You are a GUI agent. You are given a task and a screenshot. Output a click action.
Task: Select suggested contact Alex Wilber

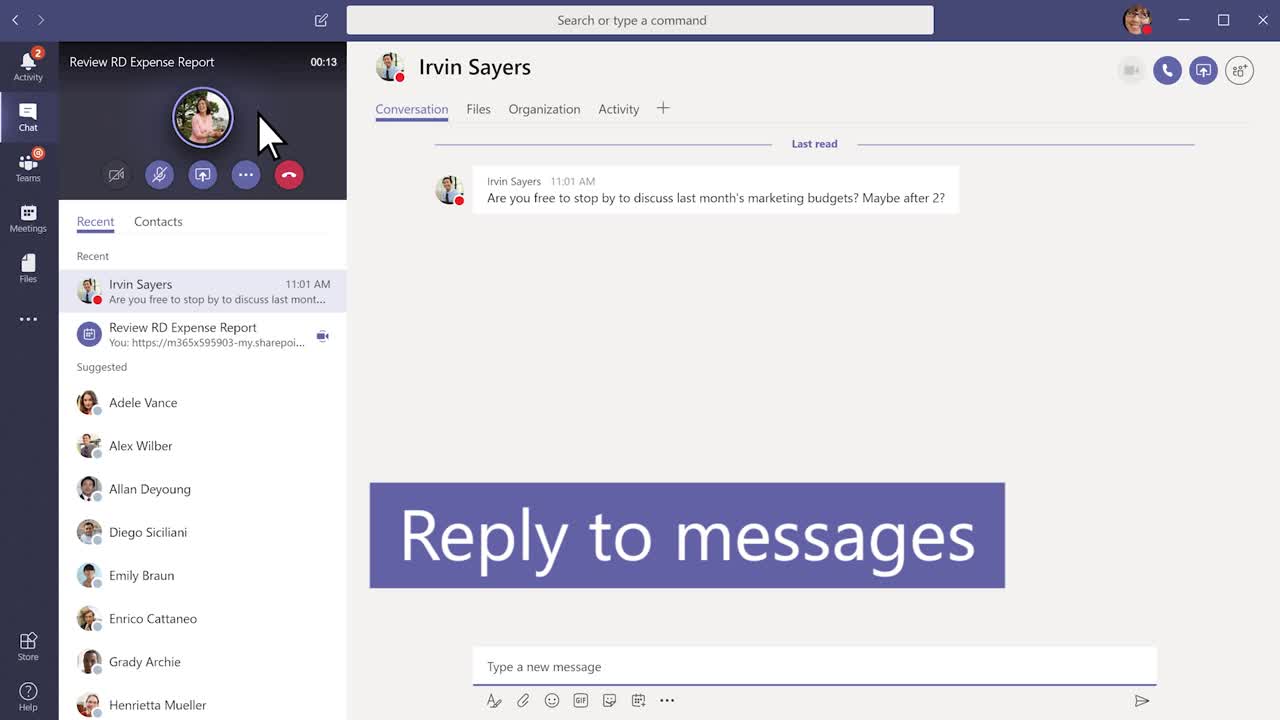203,446
